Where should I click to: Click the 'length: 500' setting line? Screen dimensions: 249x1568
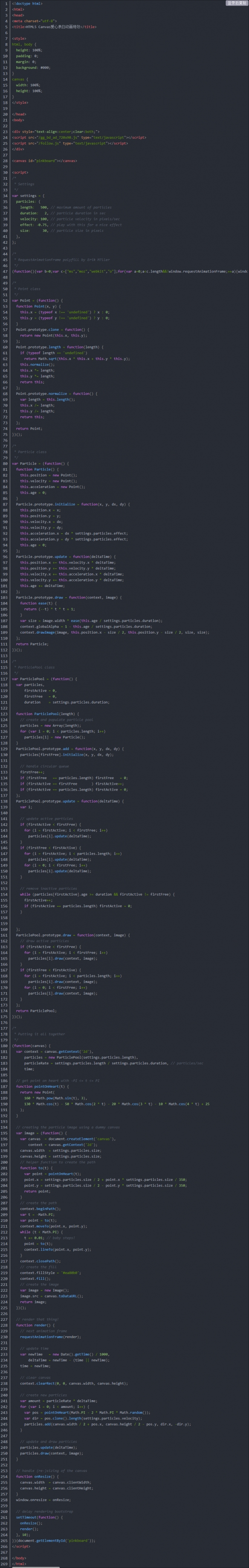pyautogui.click(x=66, y=207)
